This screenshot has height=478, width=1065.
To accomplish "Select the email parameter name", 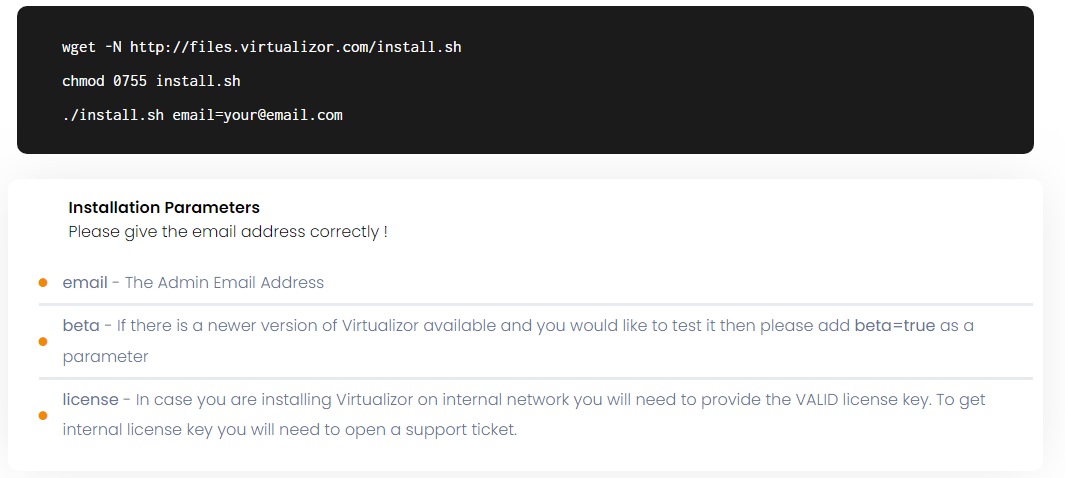I will 85,282.
